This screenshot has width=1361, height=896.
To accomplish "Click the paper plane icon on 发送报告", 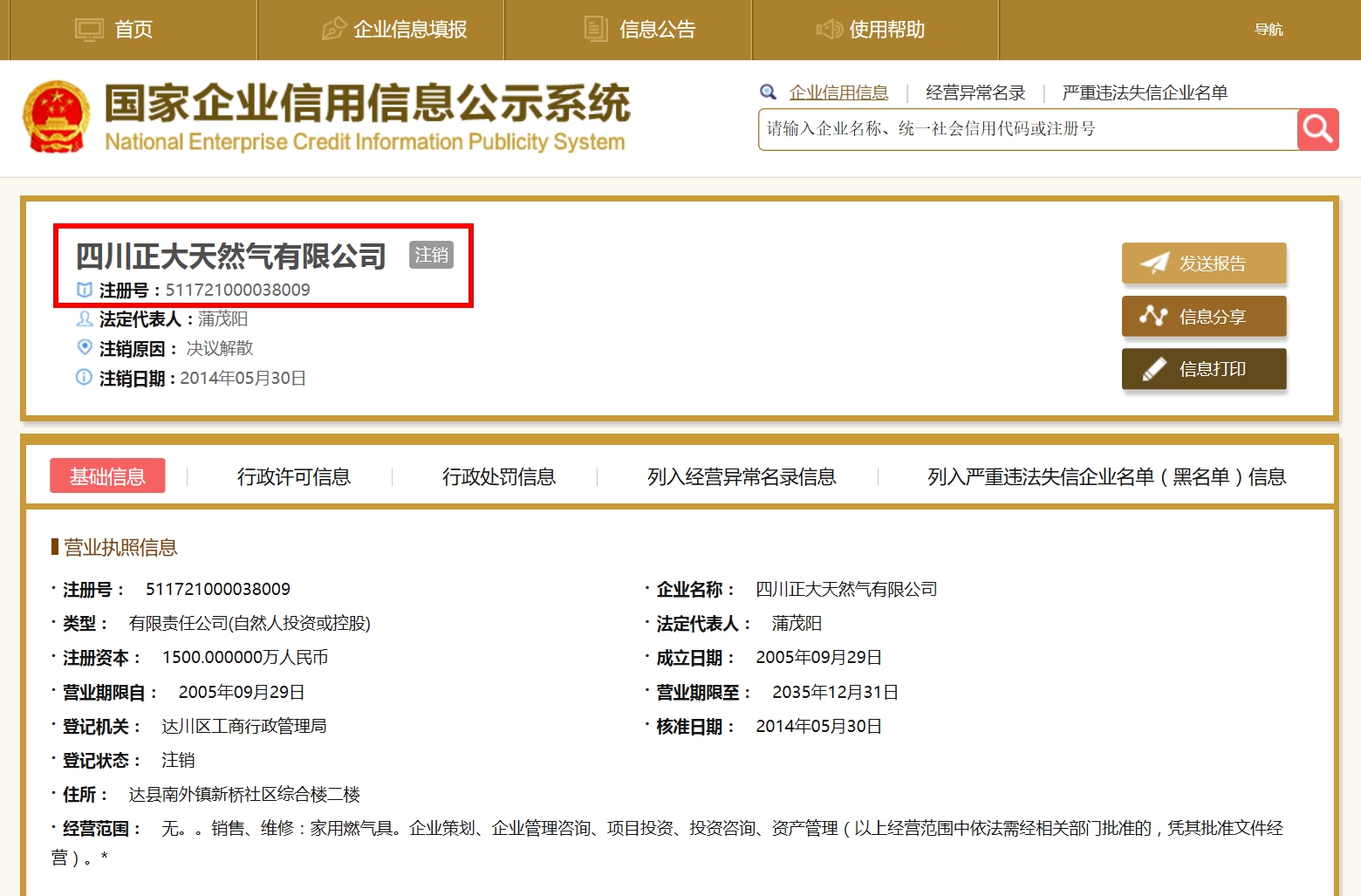I will pos(1154,263).
